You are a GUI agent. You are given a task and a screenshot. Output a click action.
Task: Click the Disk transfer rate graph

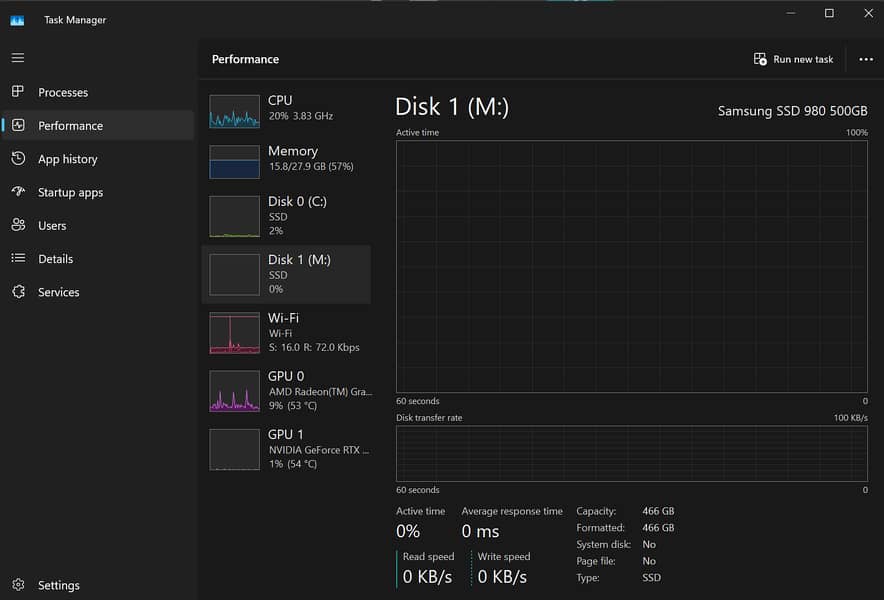tap(631, 454)
